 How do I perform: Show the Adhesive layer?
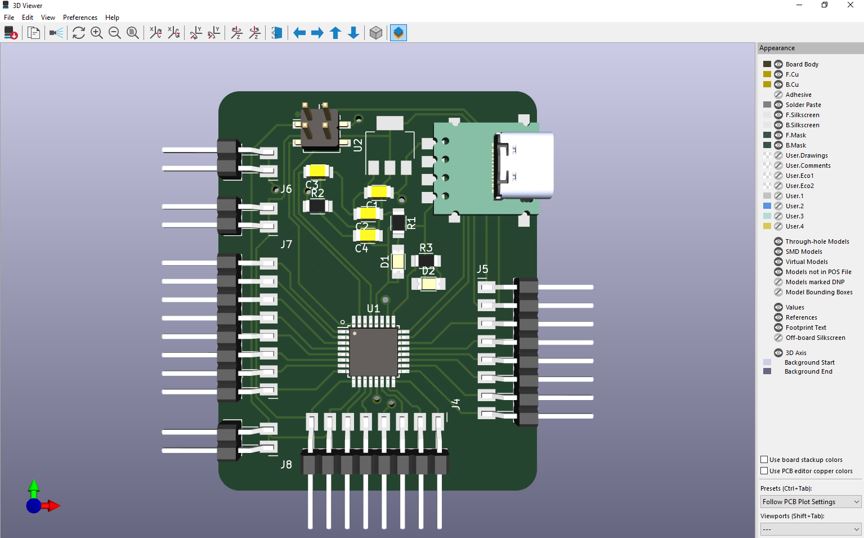point(778,95)
